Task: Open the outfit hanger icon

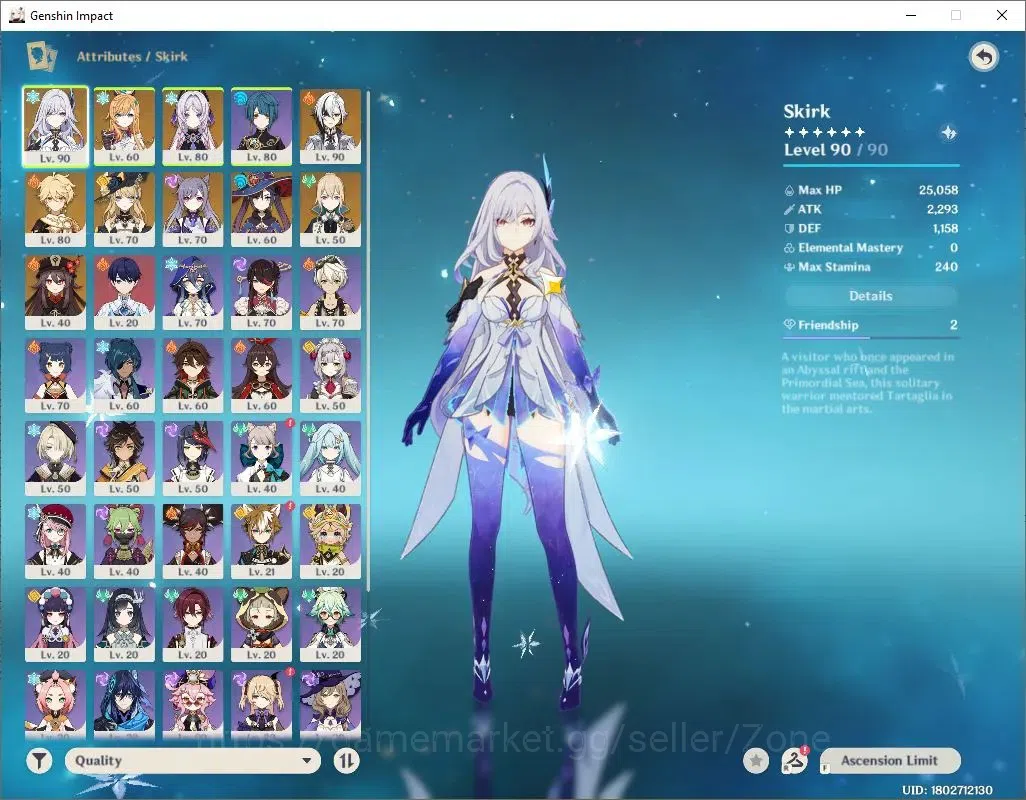Action: [794, 760]
